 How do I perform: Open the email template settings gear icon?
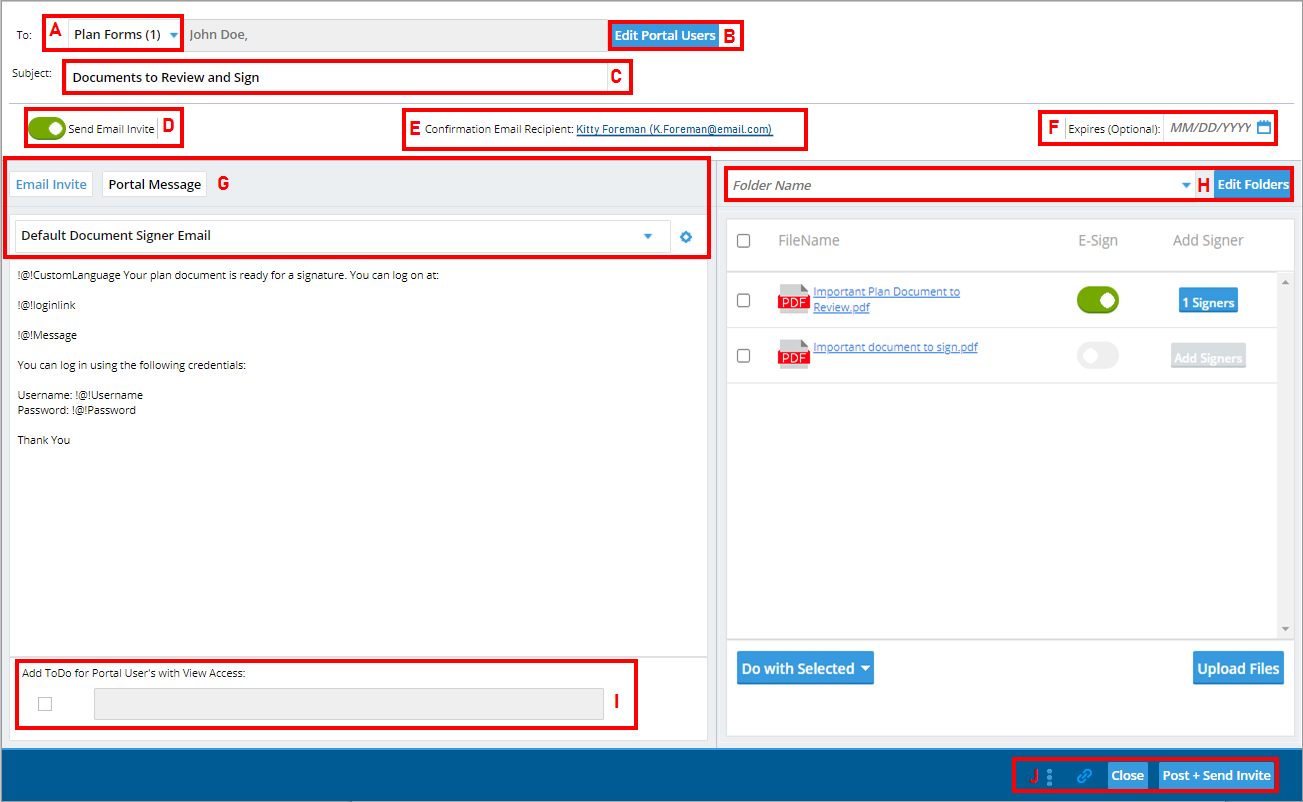686,235
